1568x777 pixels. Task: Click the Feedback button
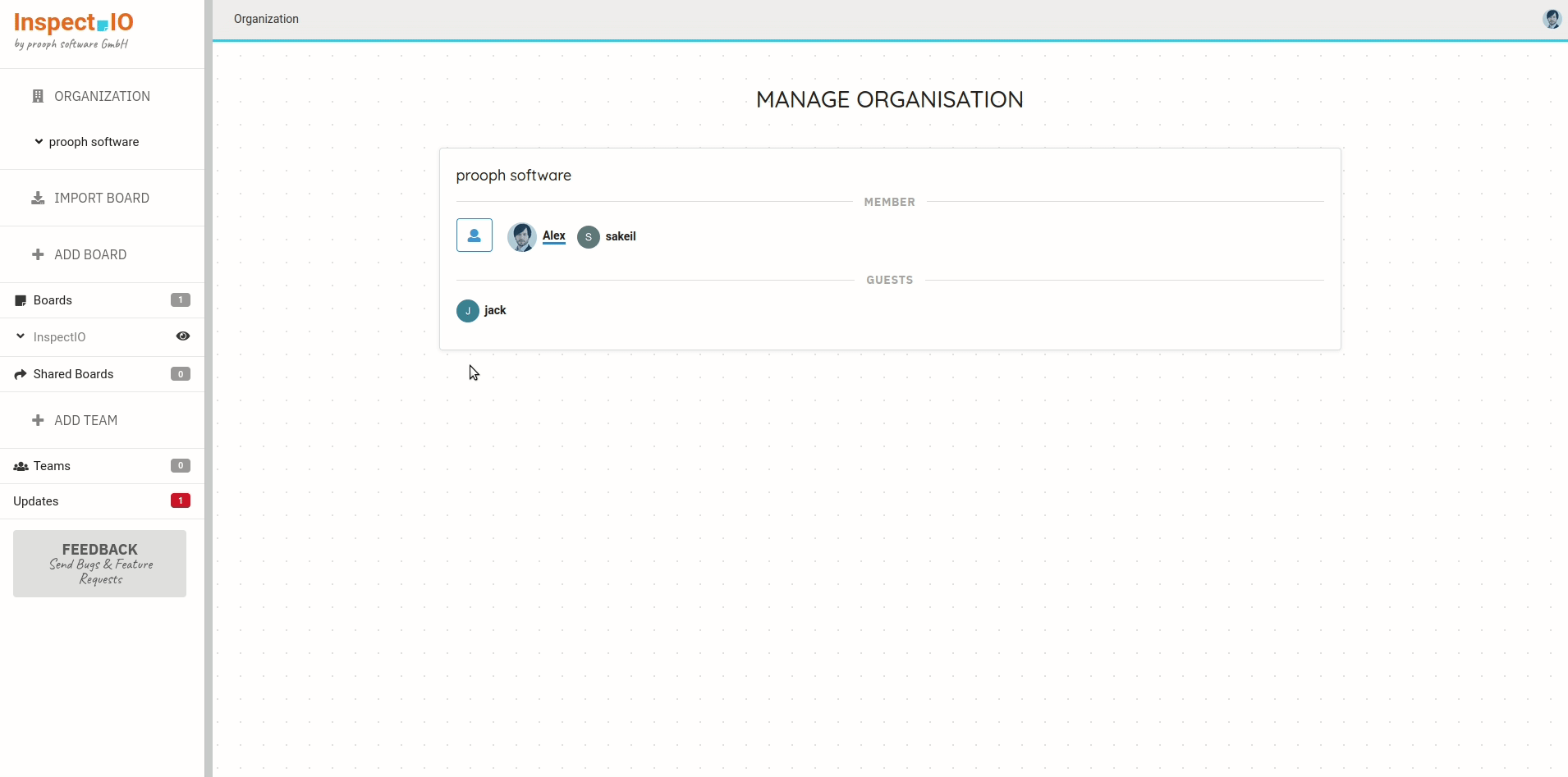(99, 564)
